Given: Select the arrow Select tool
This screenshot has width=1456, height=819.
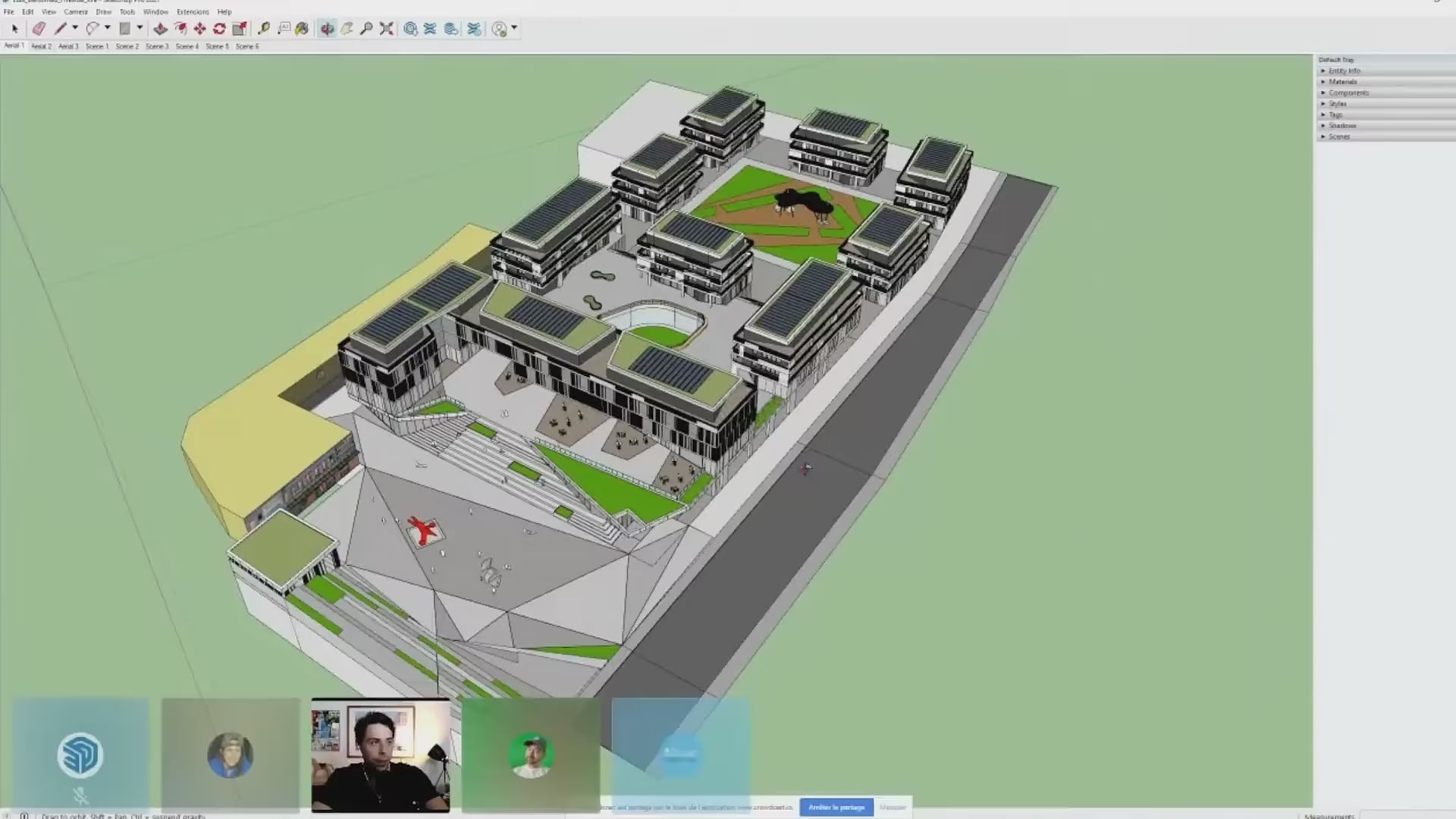Looking at the screenshot, I should [x=14, y=29].
